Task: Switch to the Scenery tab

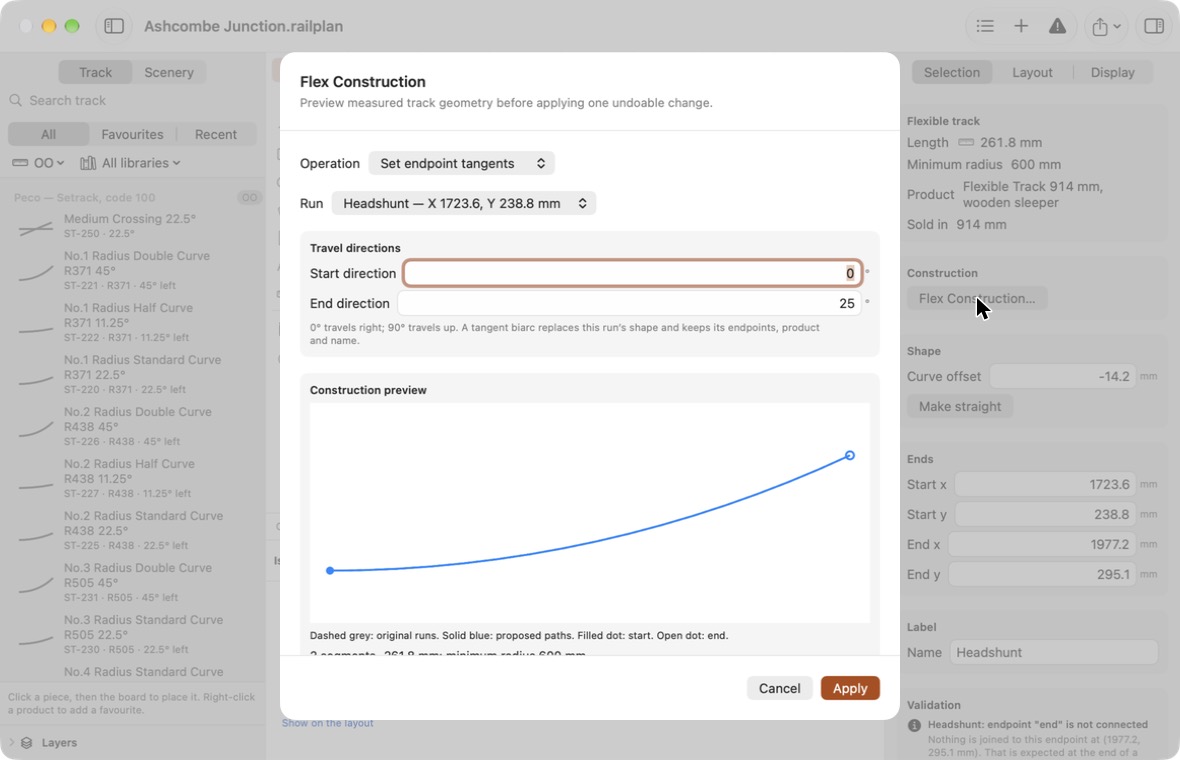Action: (169, 72)
